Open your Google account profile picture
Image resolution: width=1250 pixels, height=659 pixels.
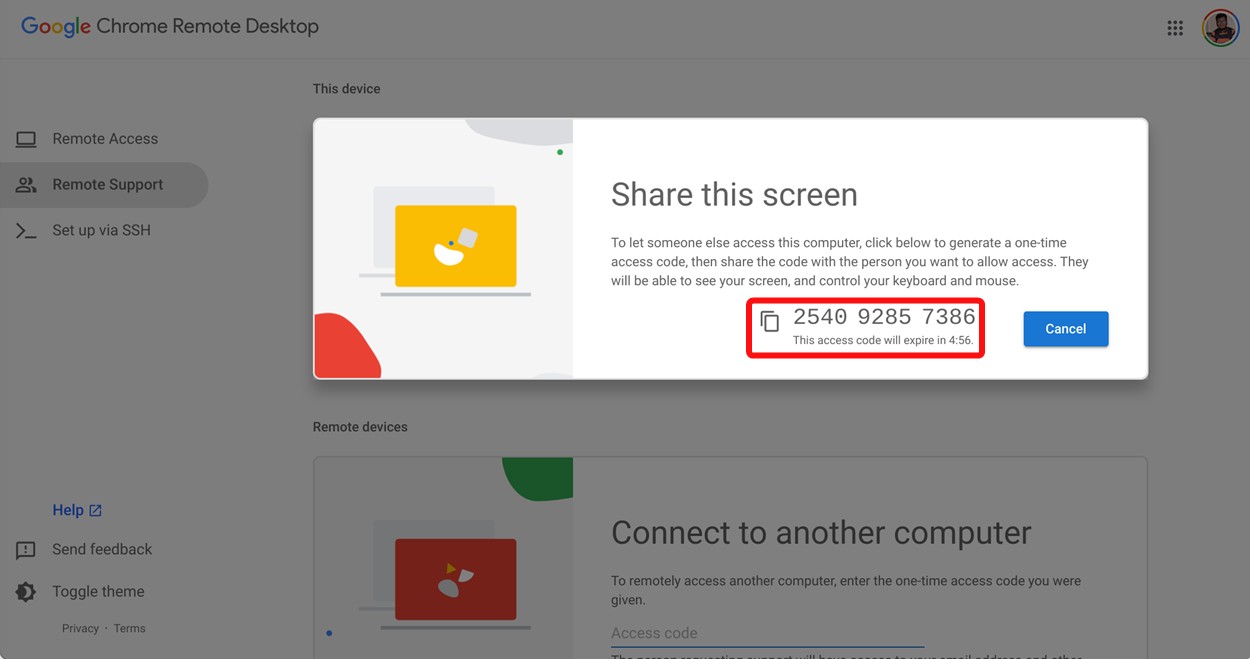(x=1220, y=27)
